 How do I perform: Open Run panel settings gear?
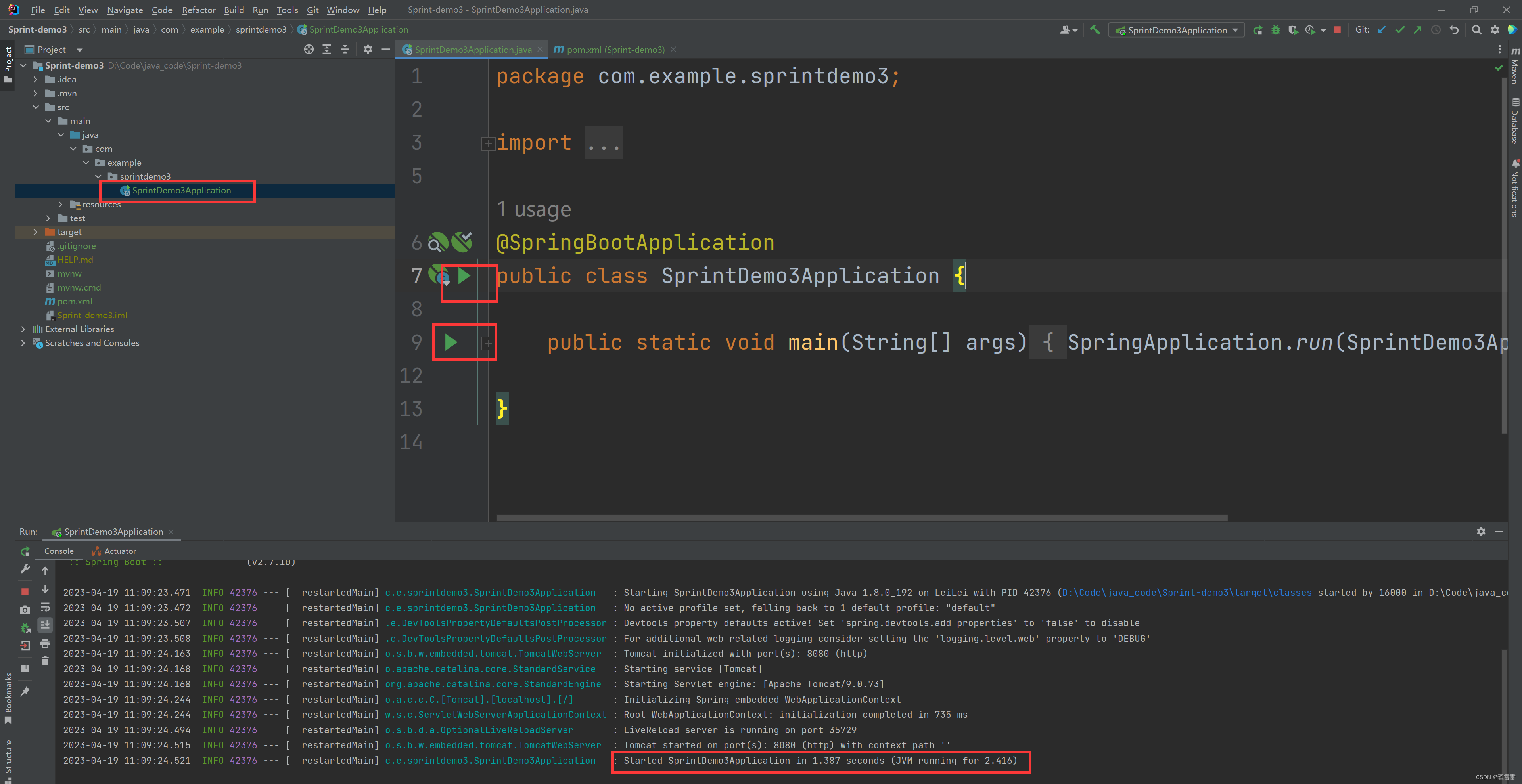point(1481,532)
